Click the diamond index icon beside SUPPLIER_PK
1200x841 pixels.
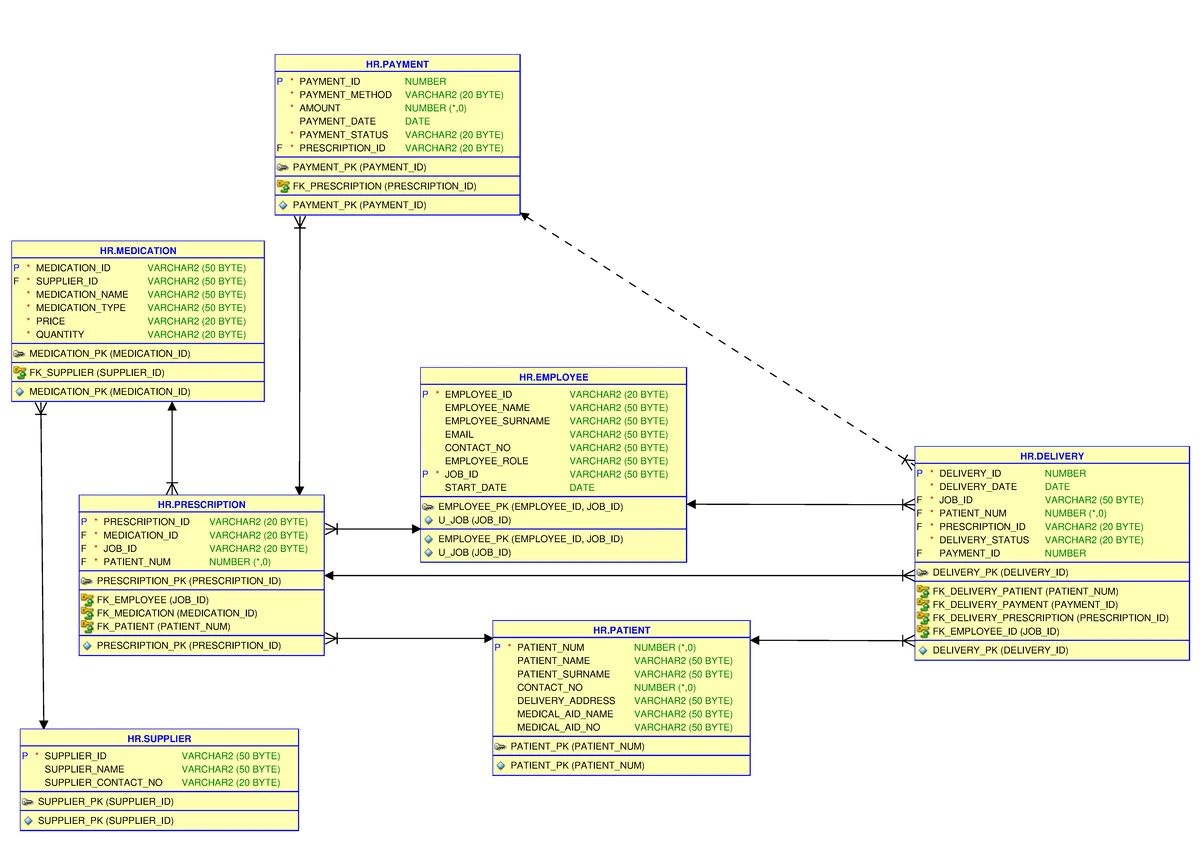point(28,821)
